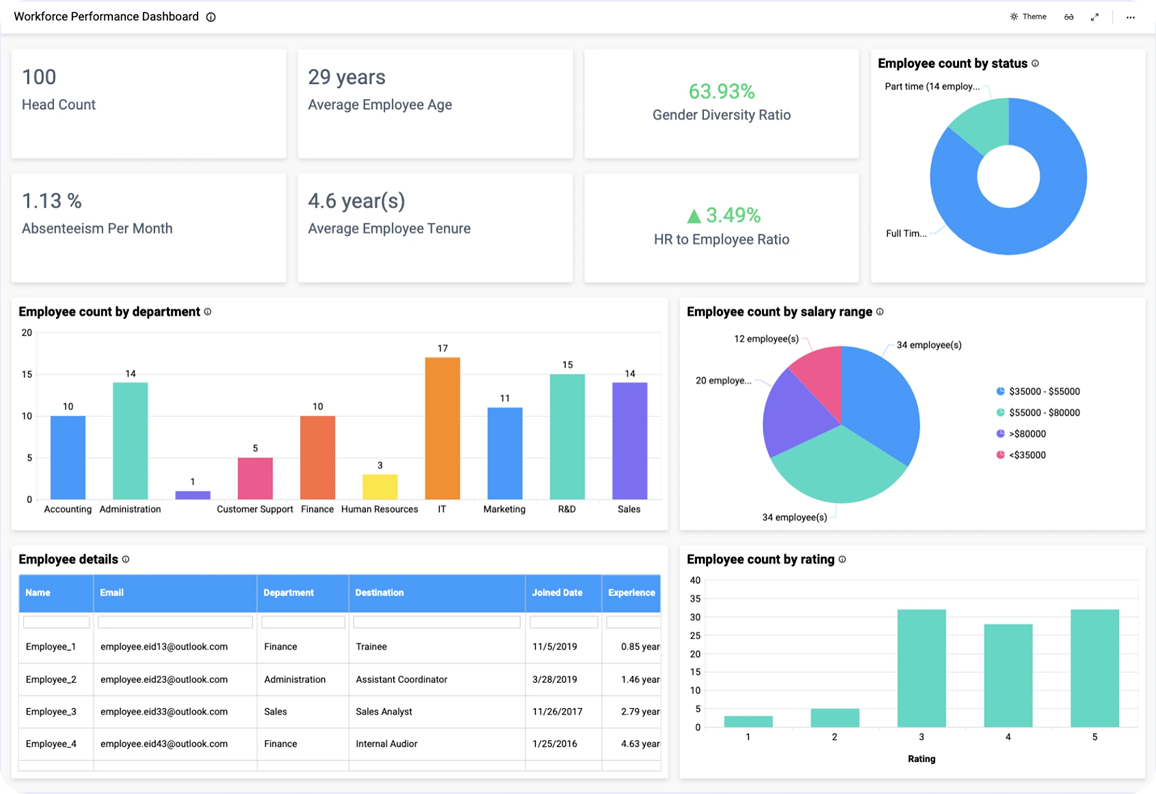This screenshot has width=1156, height=794.
Task: Select the IT bar in department chart
Action: tap(442, 428)
